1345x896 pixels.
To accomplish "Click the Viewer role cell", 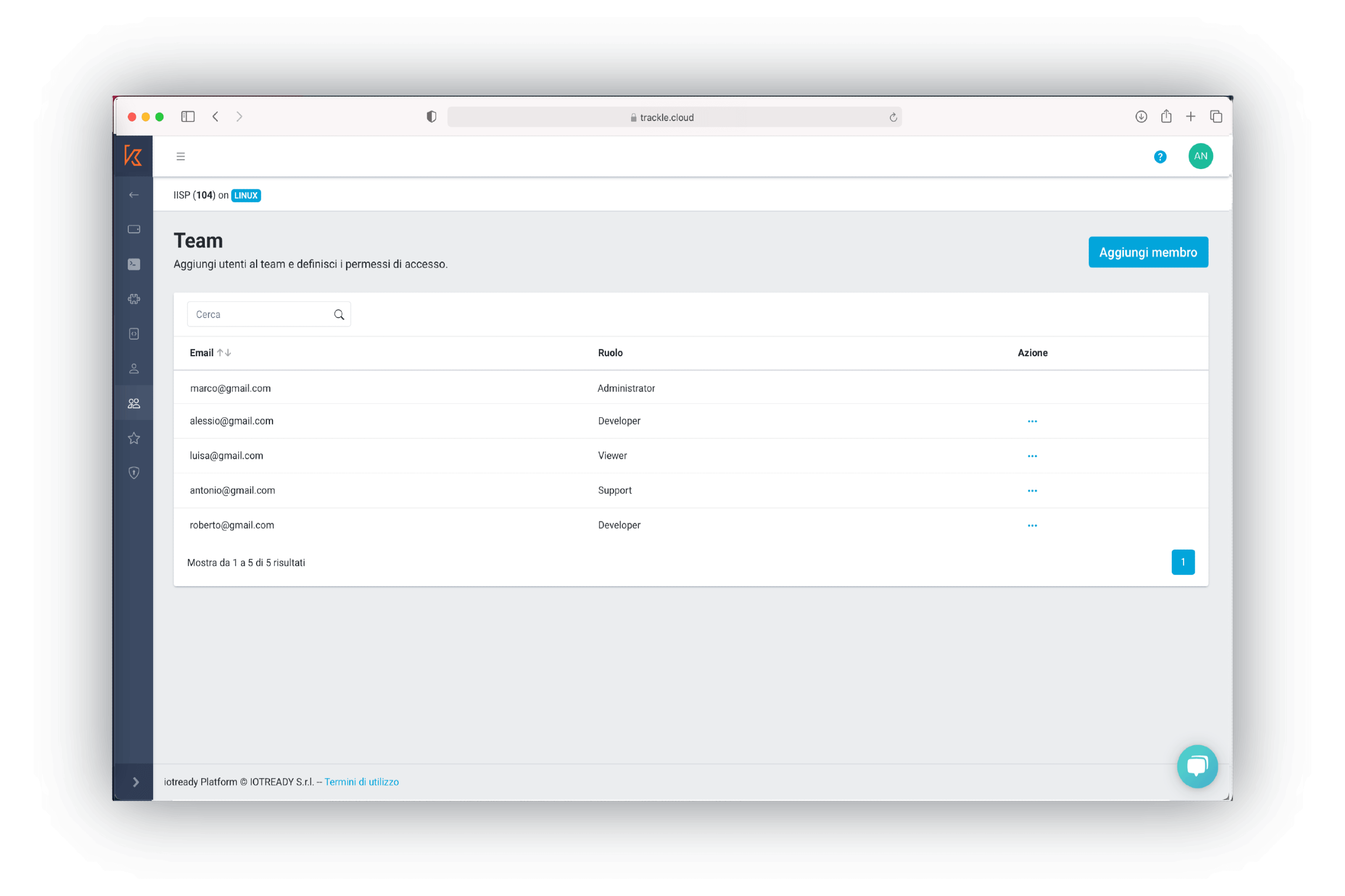I will 612,455.
